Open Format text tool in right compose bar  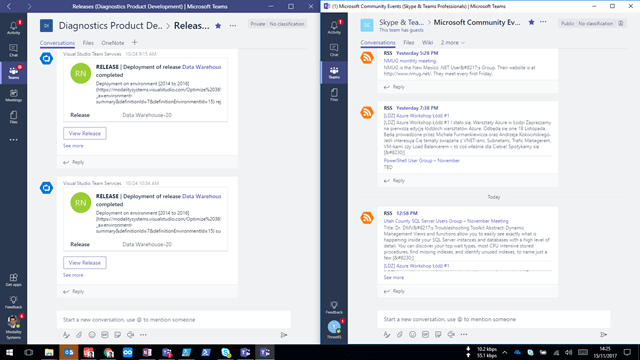(387, 334)
